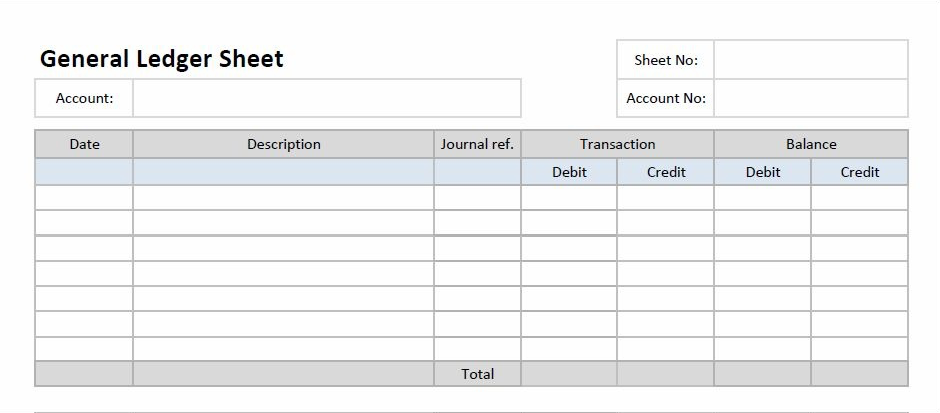The image size is (940, 413).
Task: Click the Sheet No: label cell
Action: click(x=665, y=60)
